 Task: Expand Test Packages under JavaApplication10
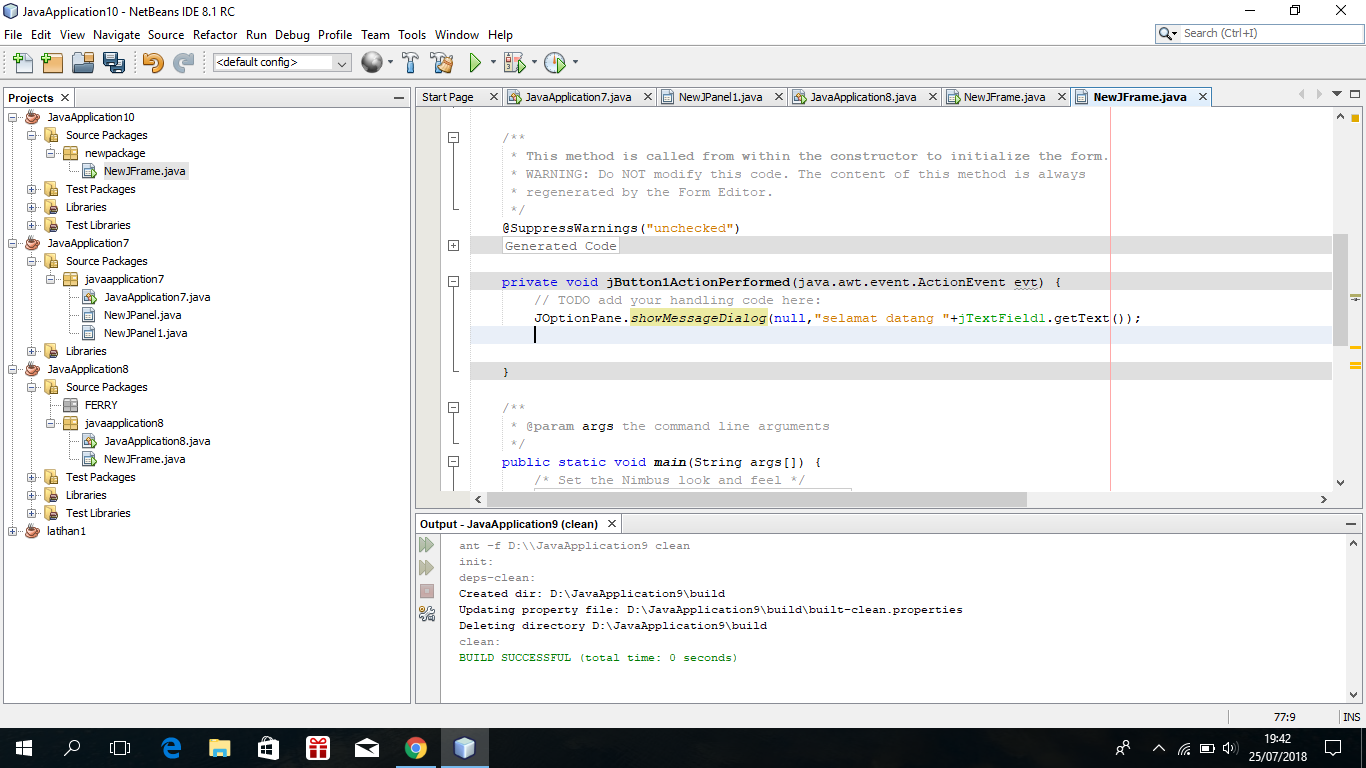pyautogui.click(x=32, y=189)
